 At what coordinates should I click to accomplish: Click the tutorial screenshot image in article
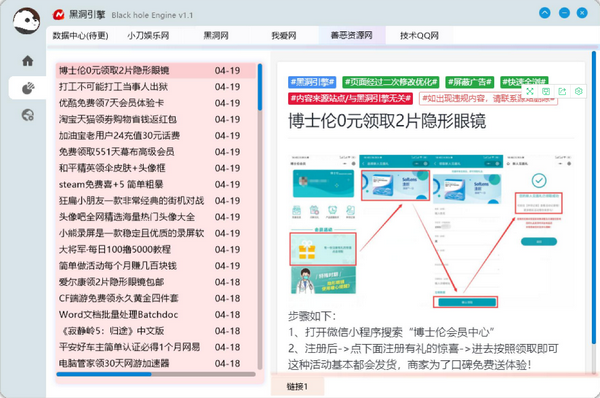point(431,230)
